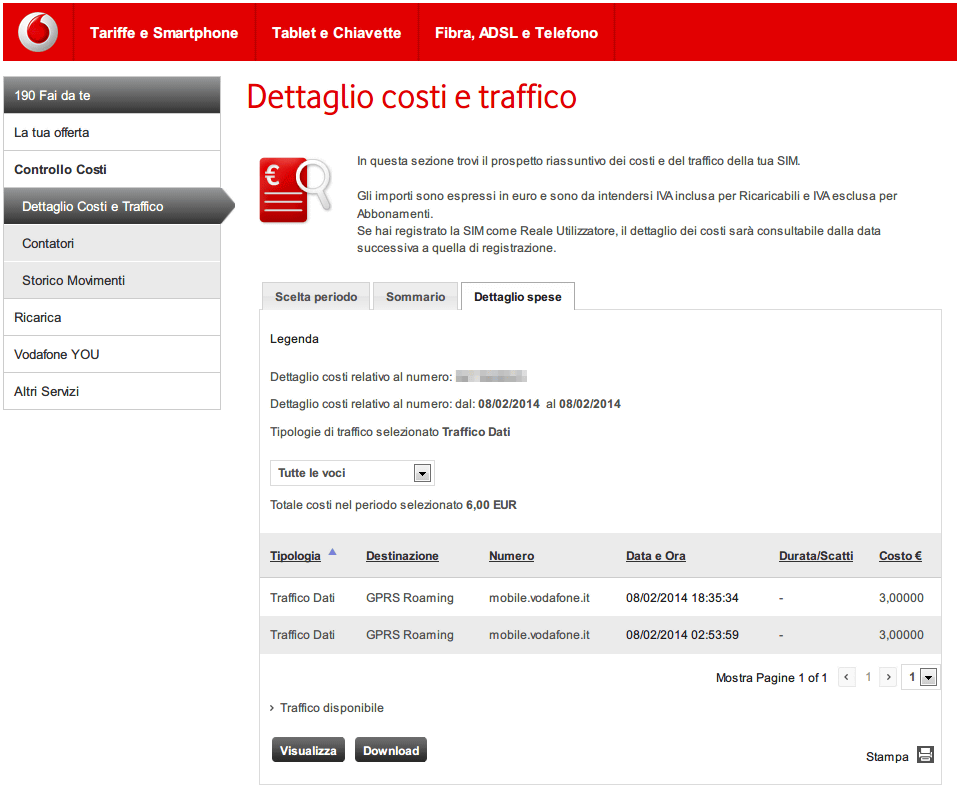This screenshot has width=960, height=790.
Task: Select Dettaglio spese tab
Action: [x=518, y=296]
